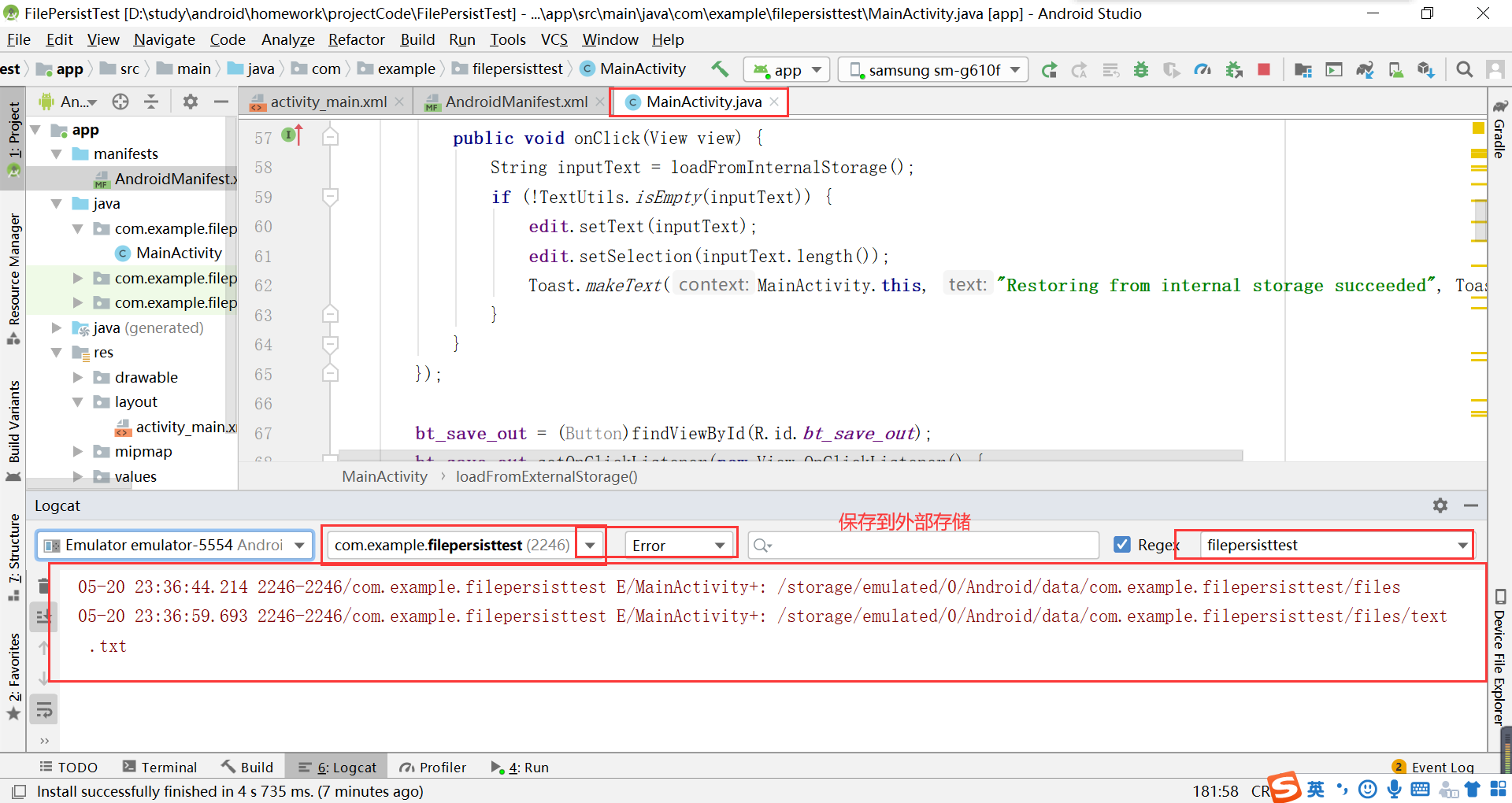Click the user account avatar icon

pyautogui.click(x=1495, y=70)
